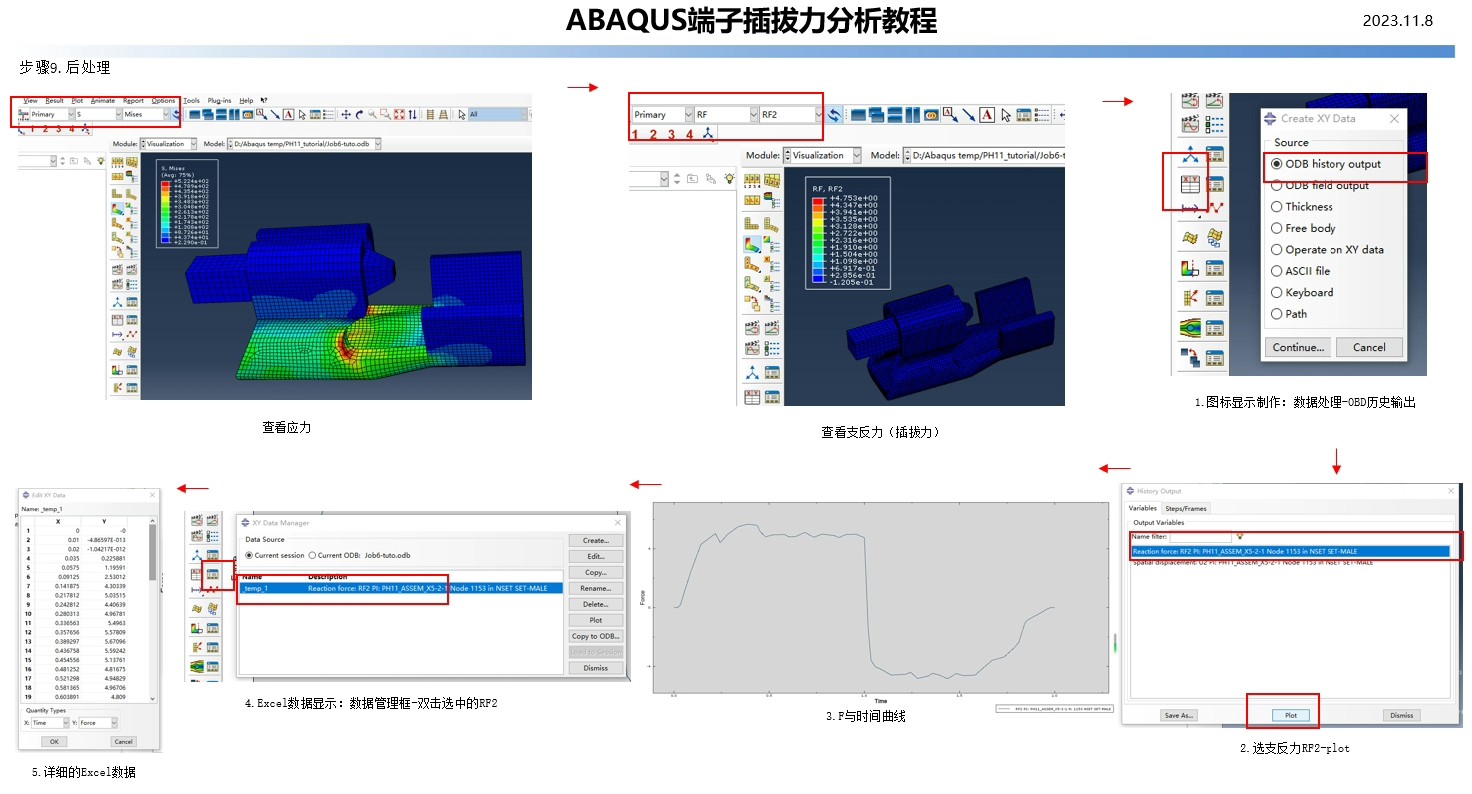The height and width of the screenshot is (794, 1472).
Task: Click Plot Contours icon in RF2 screenshot toolbox
Action: [x=752, y=244]
